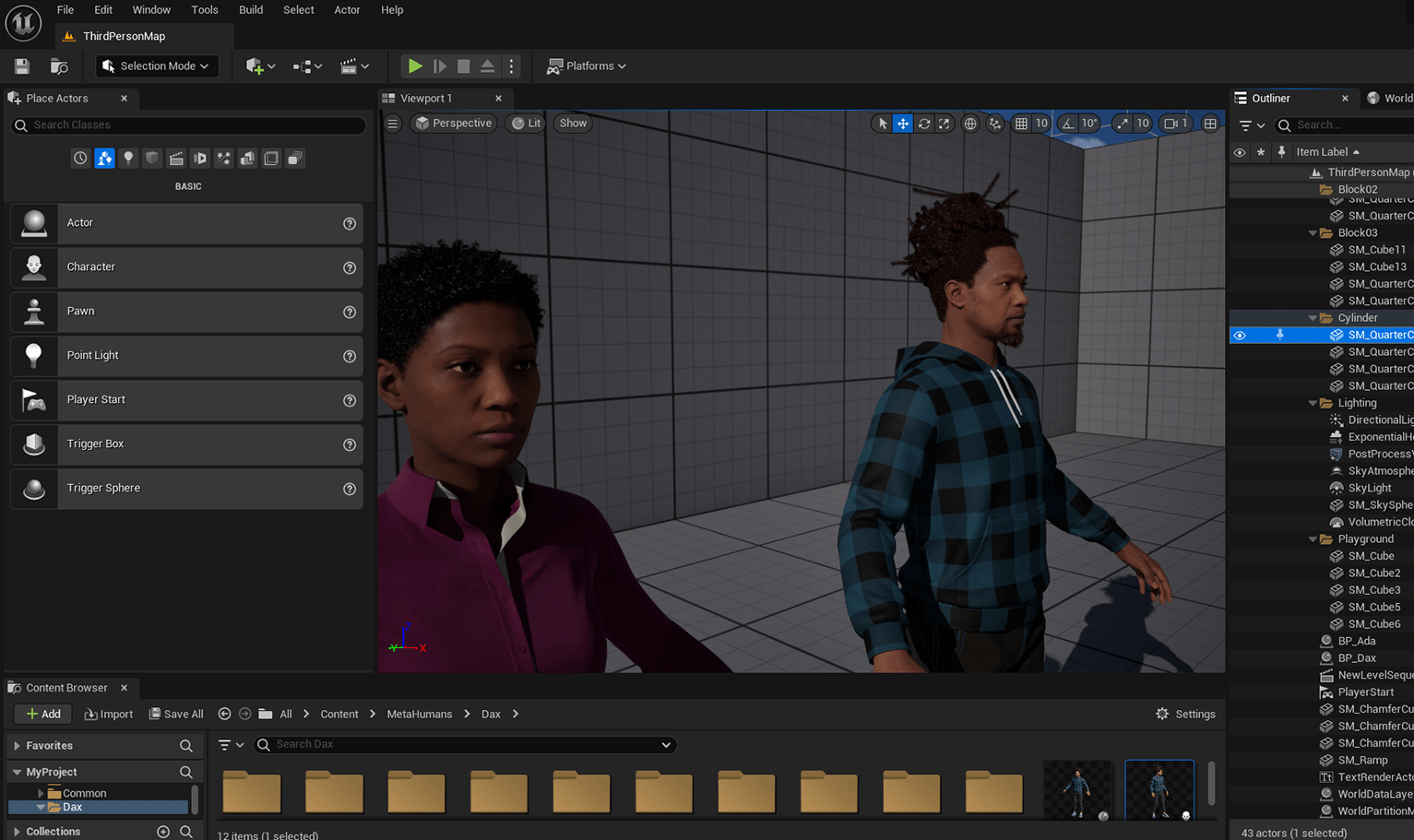Activate the Translate move gizmo tool
This screenshot has height=840, width=1414.
pos(903,124)
